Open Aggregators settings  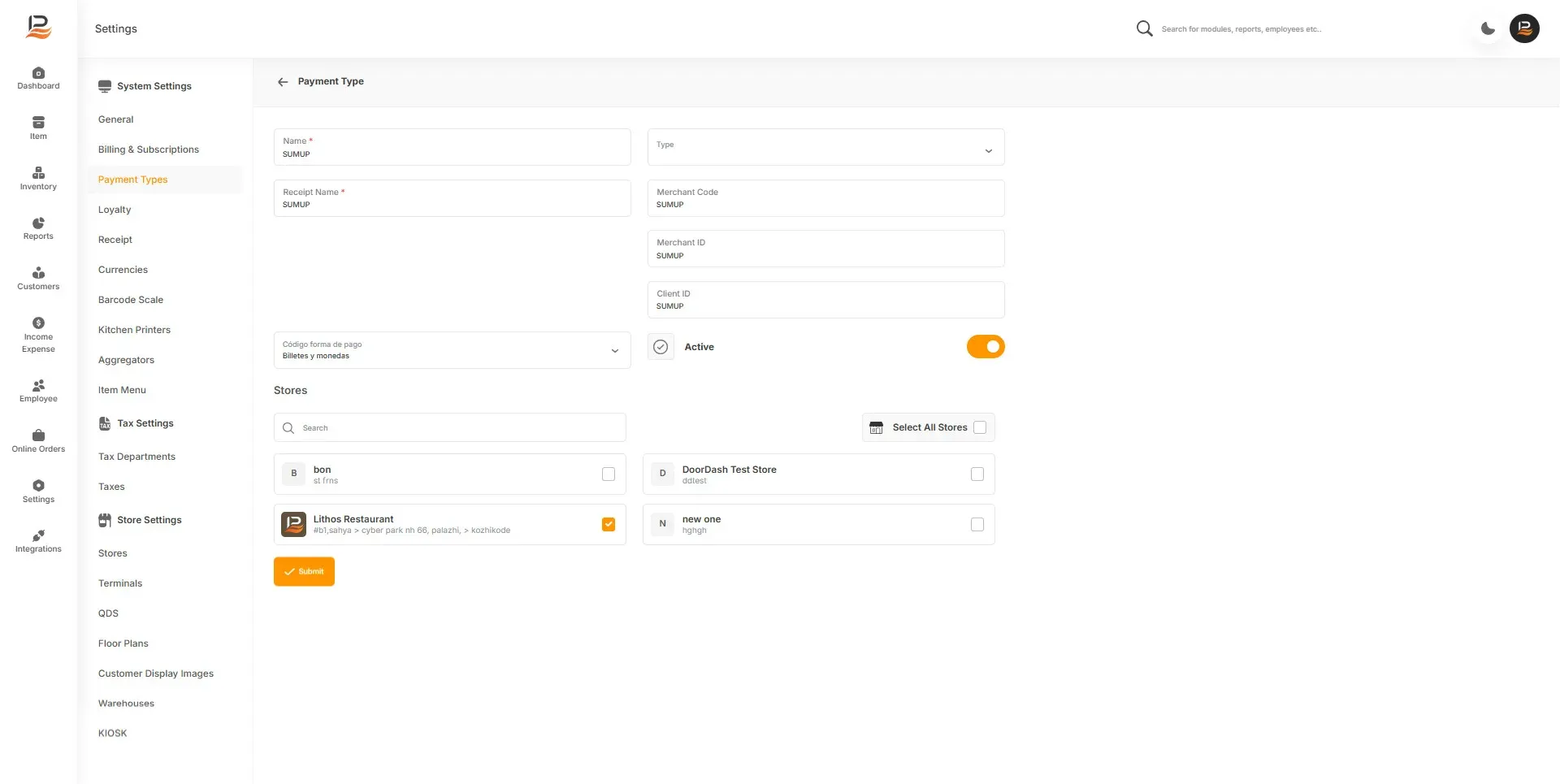126,360
